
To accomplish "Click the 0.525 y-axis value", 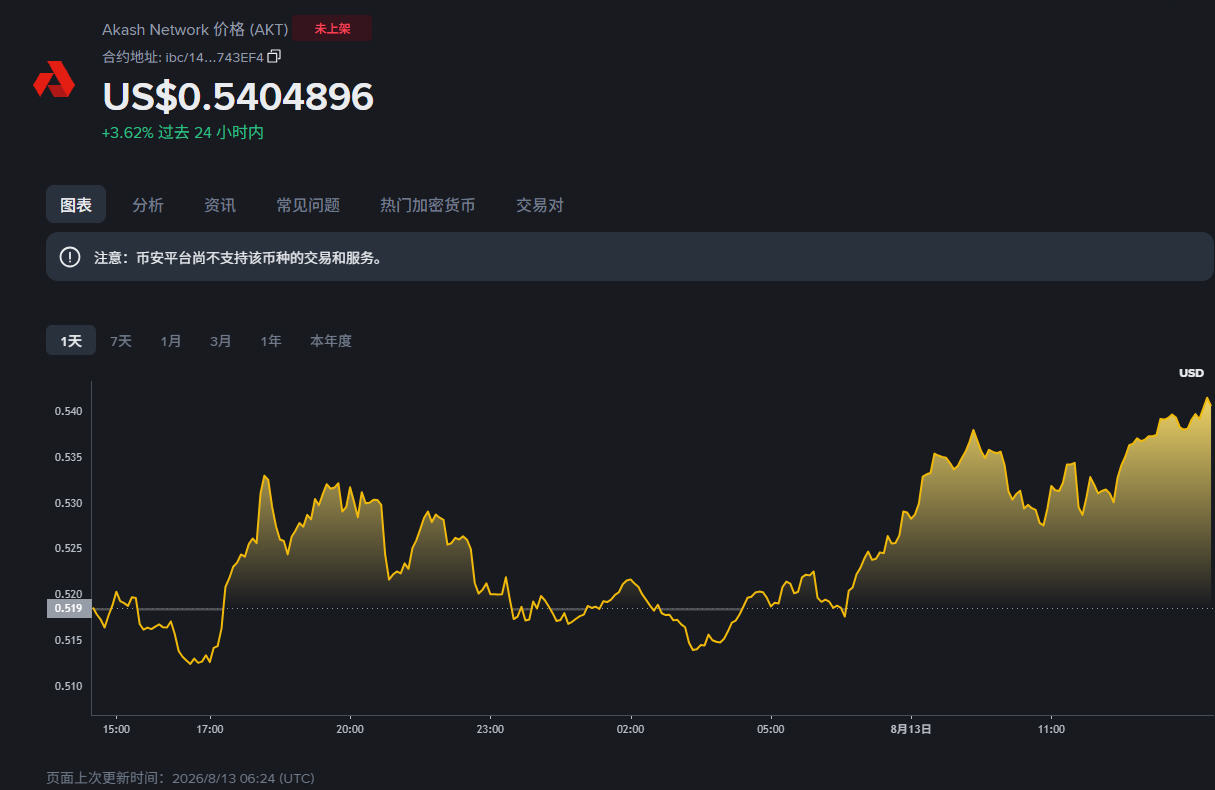I will click(x=68, y=548).
